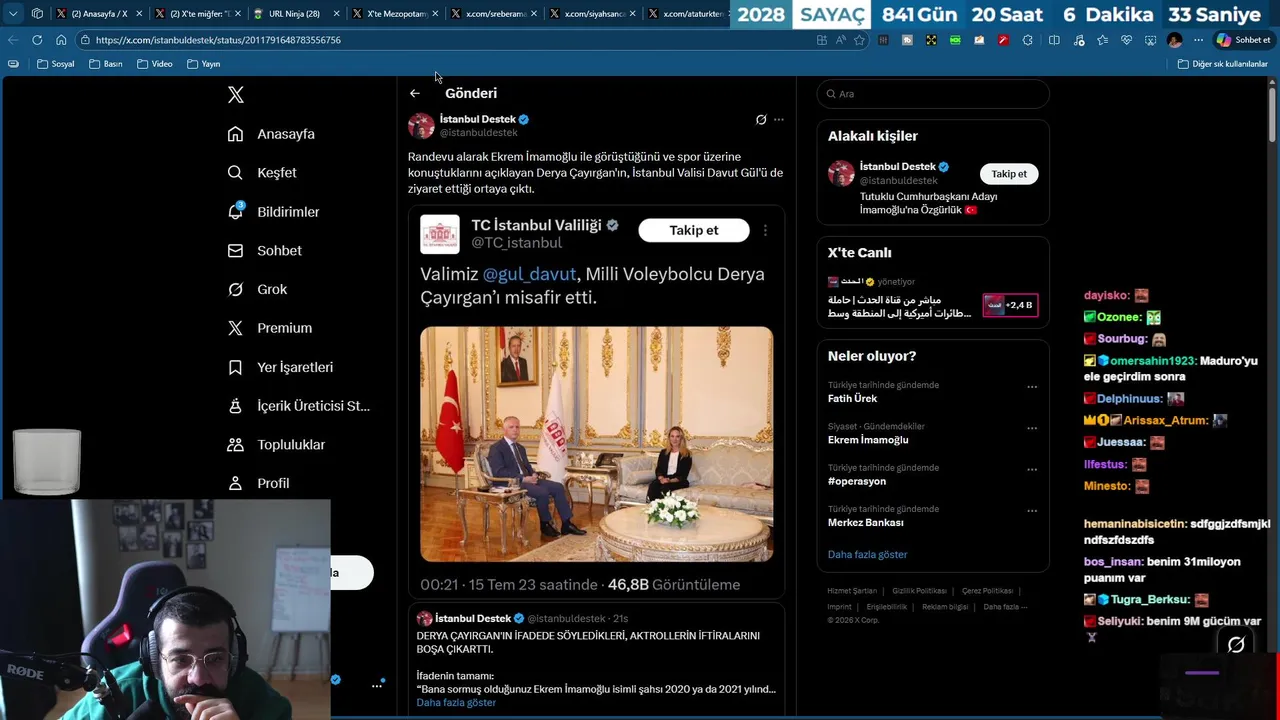Viewport: 1280px width, 720px height.
Task: Open browser settings and more menu
Action: click(x=1198, y=40)
